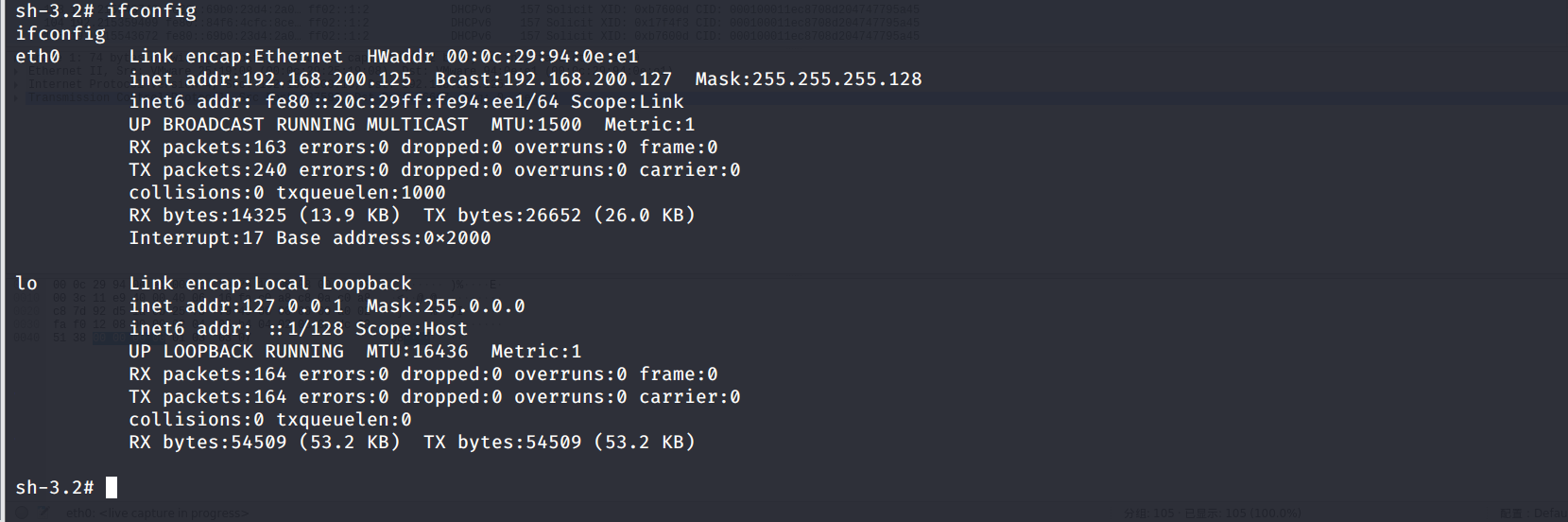Click the Mask:255.255.255.128 value
The height and width of the screenshot is (522, 1568).
809,79
